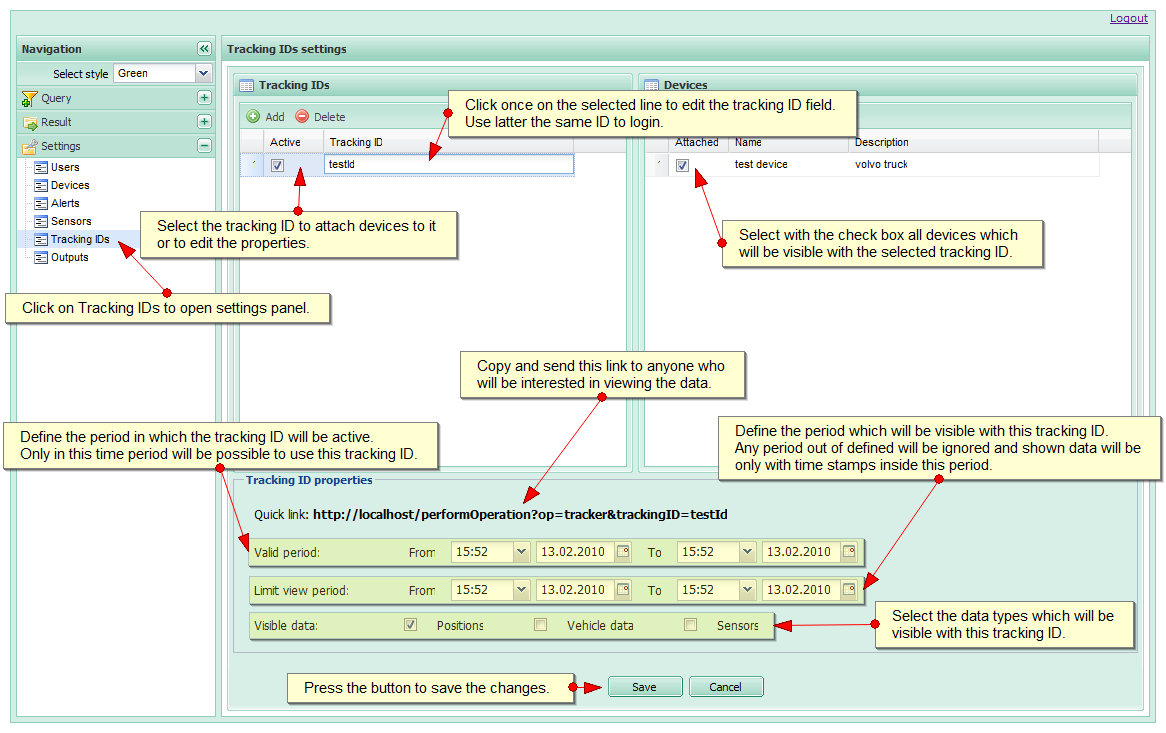
Task: Click the Users tree item icon
Action: [x=41, y=168]
